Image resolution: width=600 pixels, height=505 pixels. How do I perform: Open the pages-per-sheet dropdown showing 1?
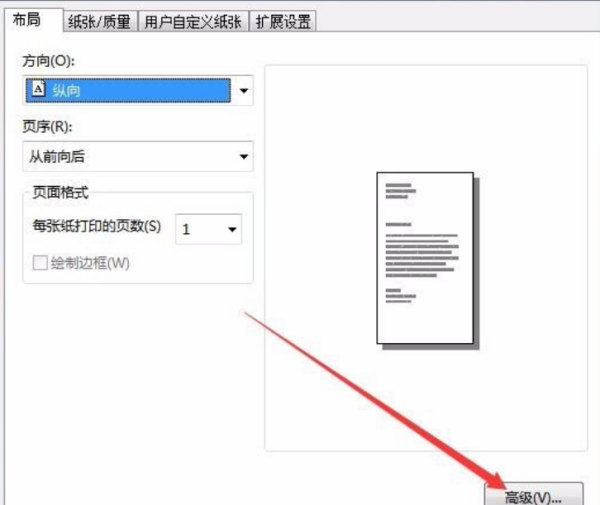click(x=209, y=229)
